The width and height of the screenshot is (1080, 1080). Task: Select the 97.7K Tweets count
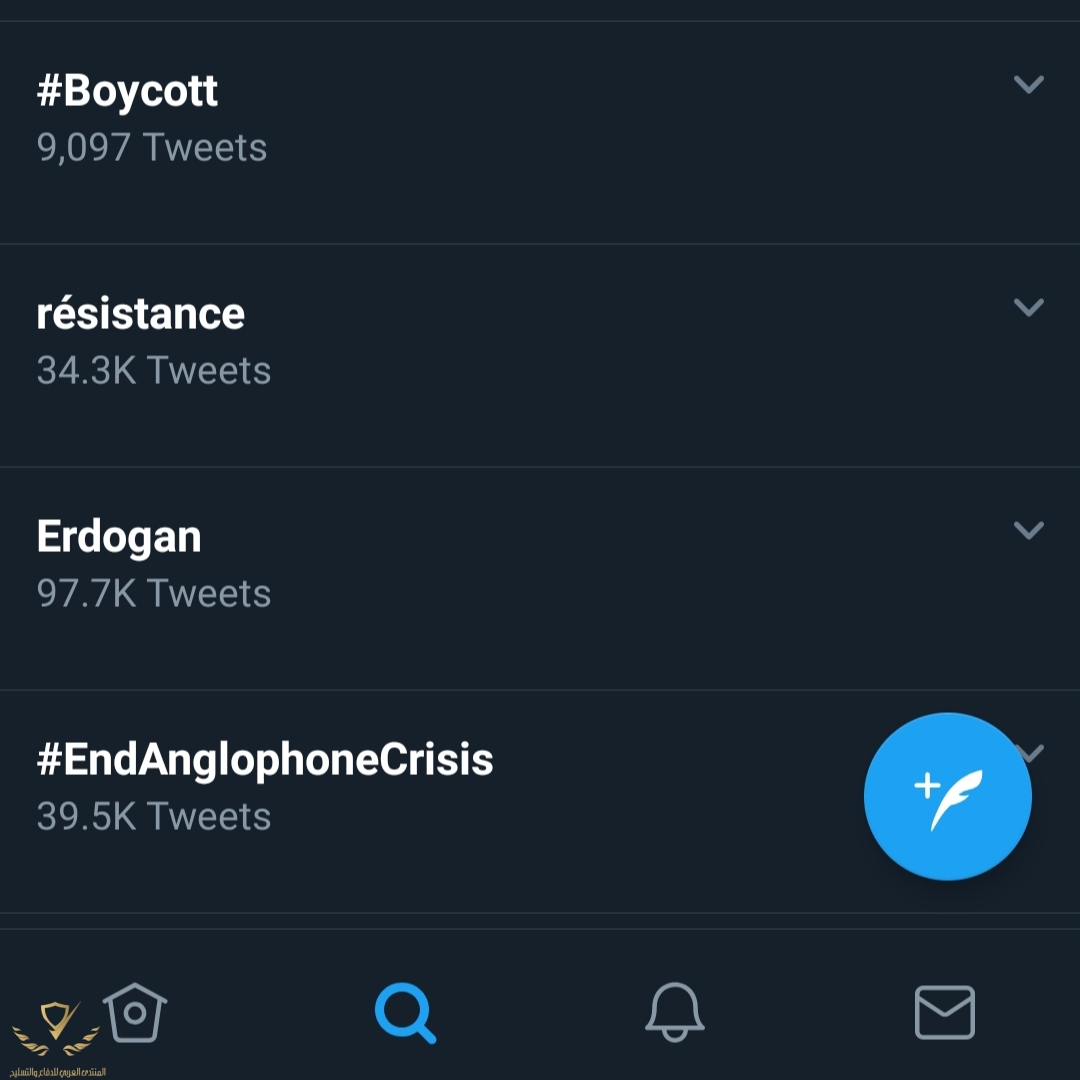tap(154, 594)
